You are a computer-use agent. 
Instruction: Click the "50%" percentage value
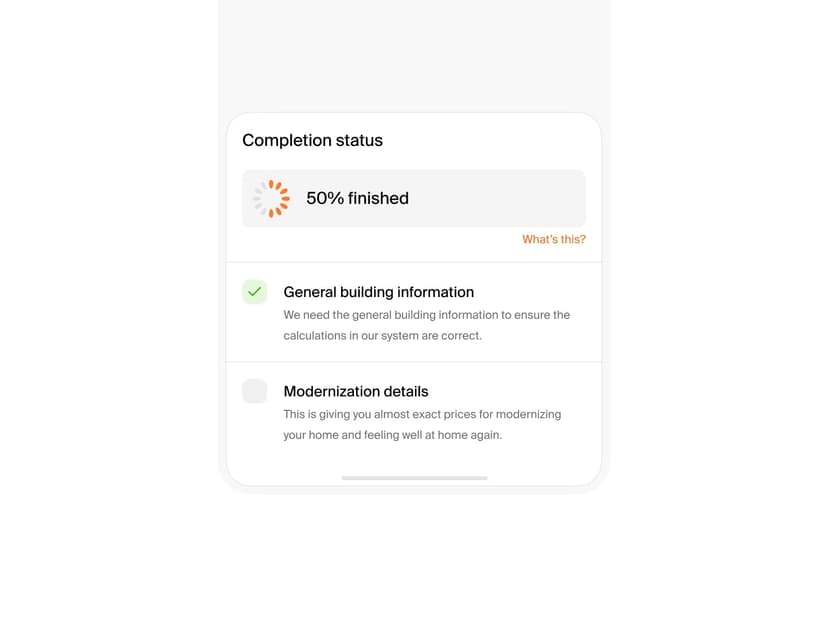(324, 198)
